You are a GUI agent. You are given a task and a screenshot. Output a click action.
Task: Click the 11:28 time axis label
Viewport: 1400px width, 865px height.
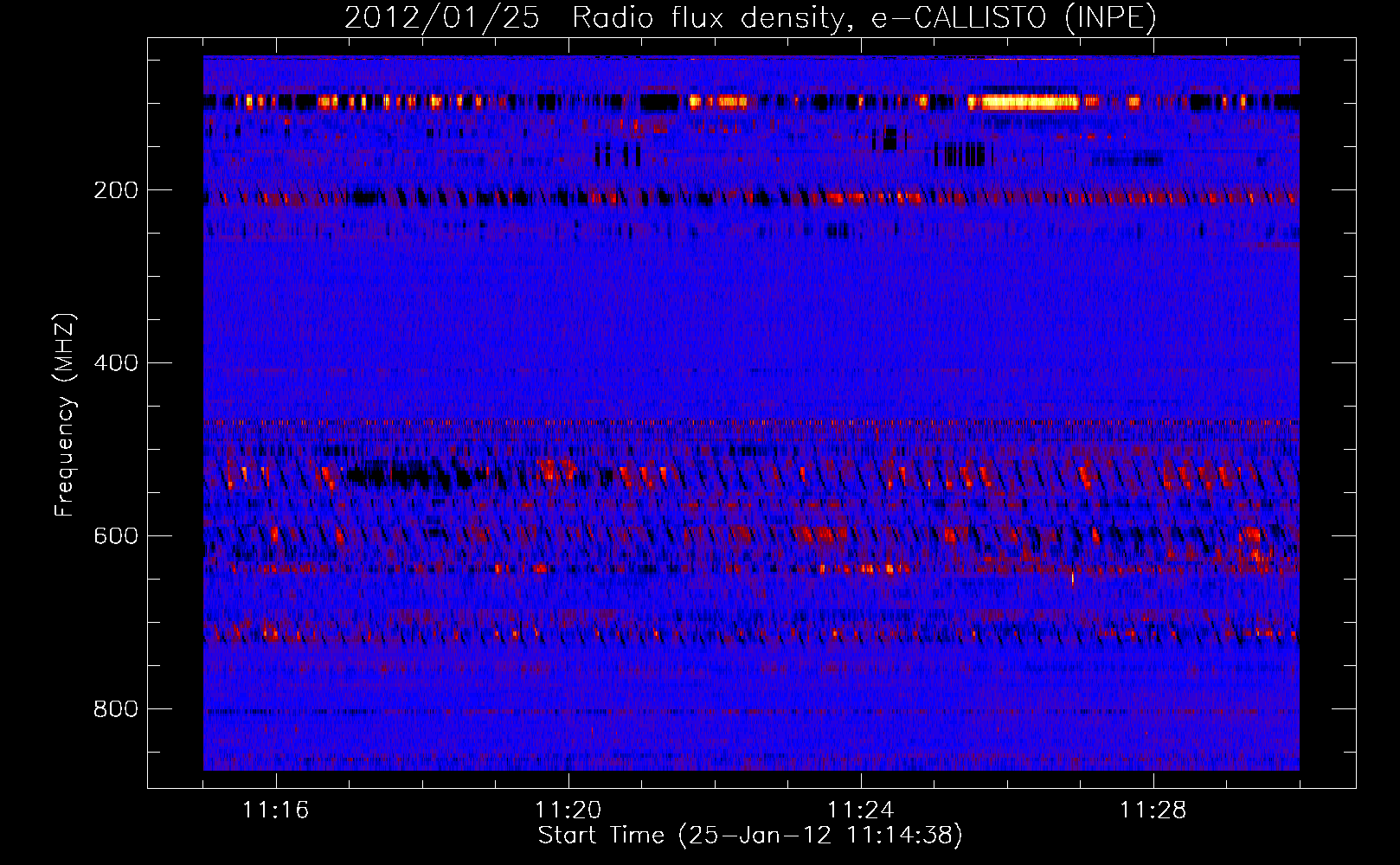[x=1153, y=811]
